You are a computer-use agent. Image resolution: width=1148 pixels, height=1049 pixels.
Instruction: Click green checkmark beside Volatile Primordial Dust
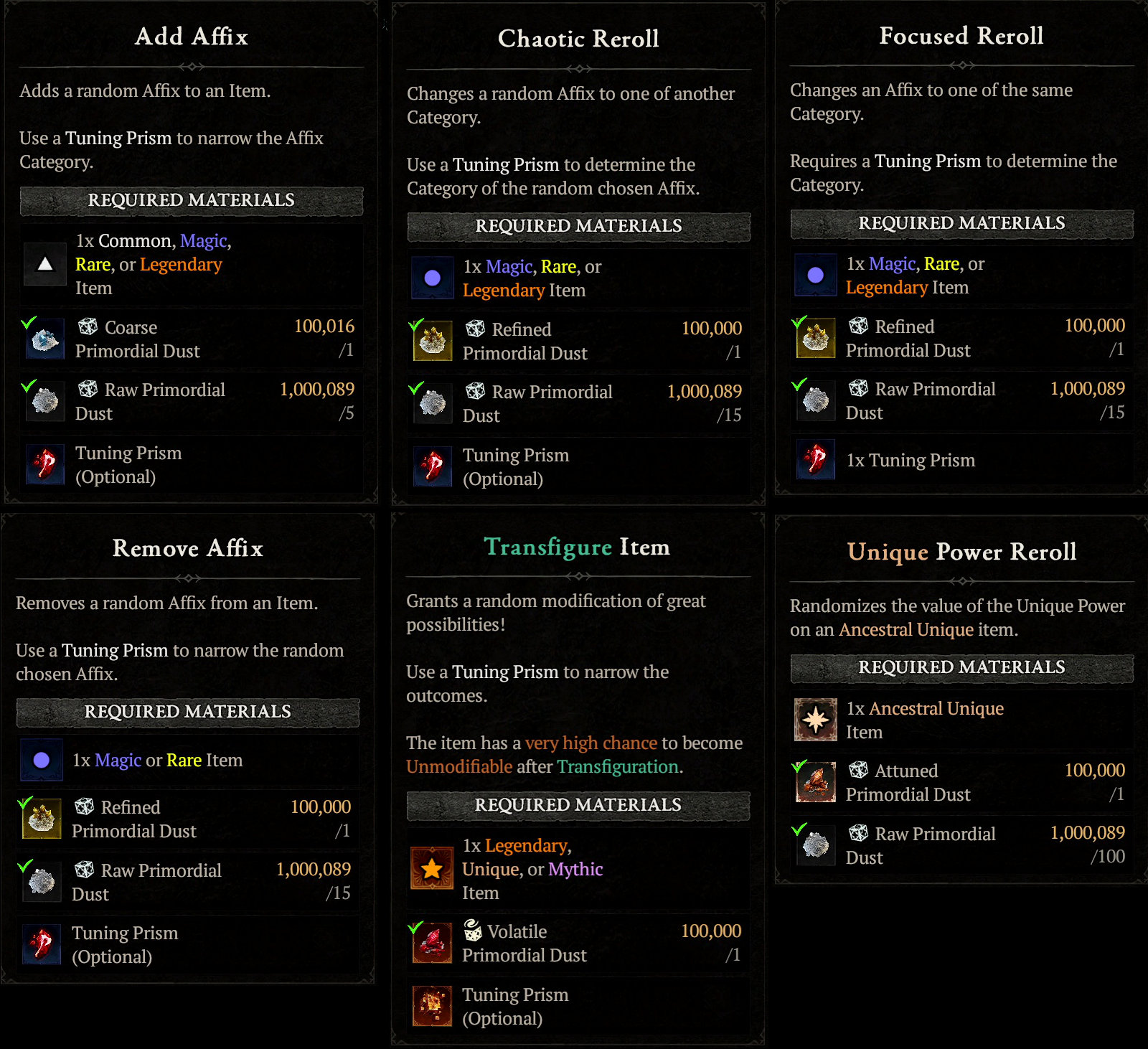click(x=415, y=927)
